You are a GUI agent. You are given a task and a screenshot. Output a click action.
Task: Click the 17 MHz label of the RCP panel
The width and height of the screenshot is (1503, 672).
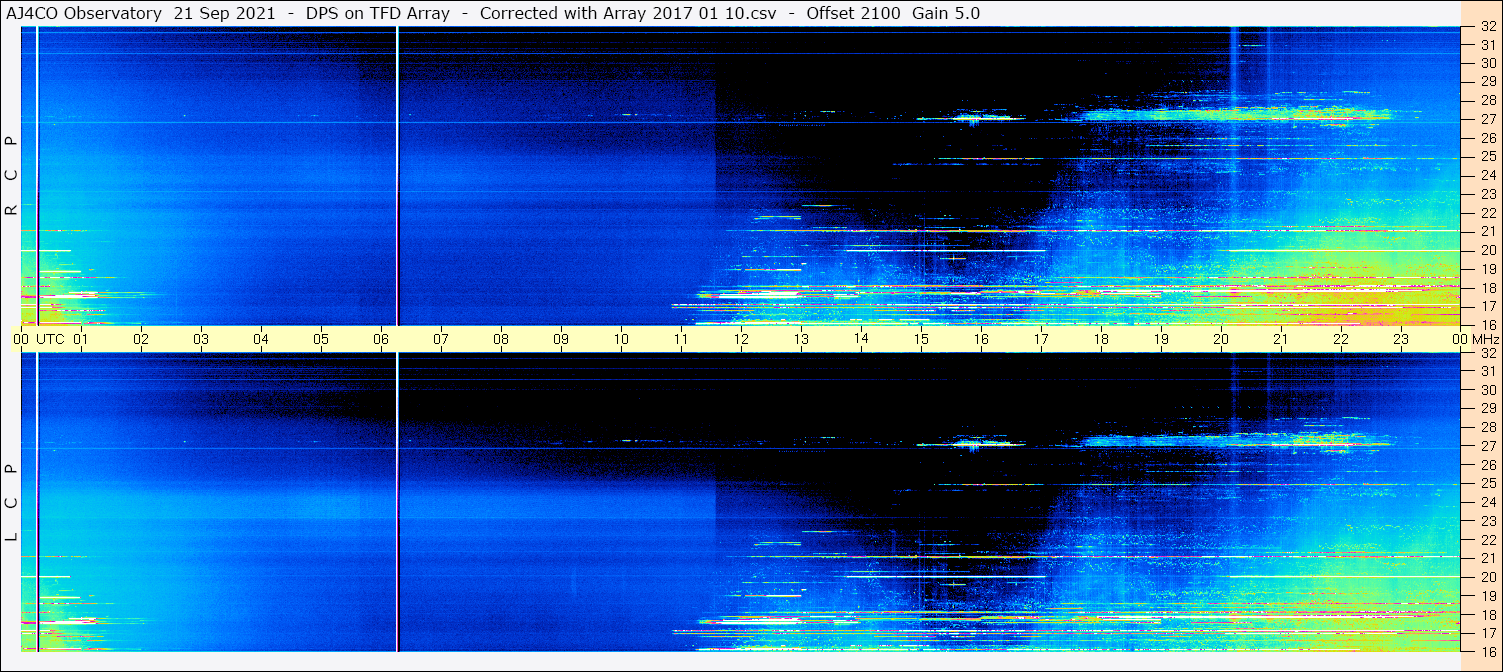point(1487,306)
